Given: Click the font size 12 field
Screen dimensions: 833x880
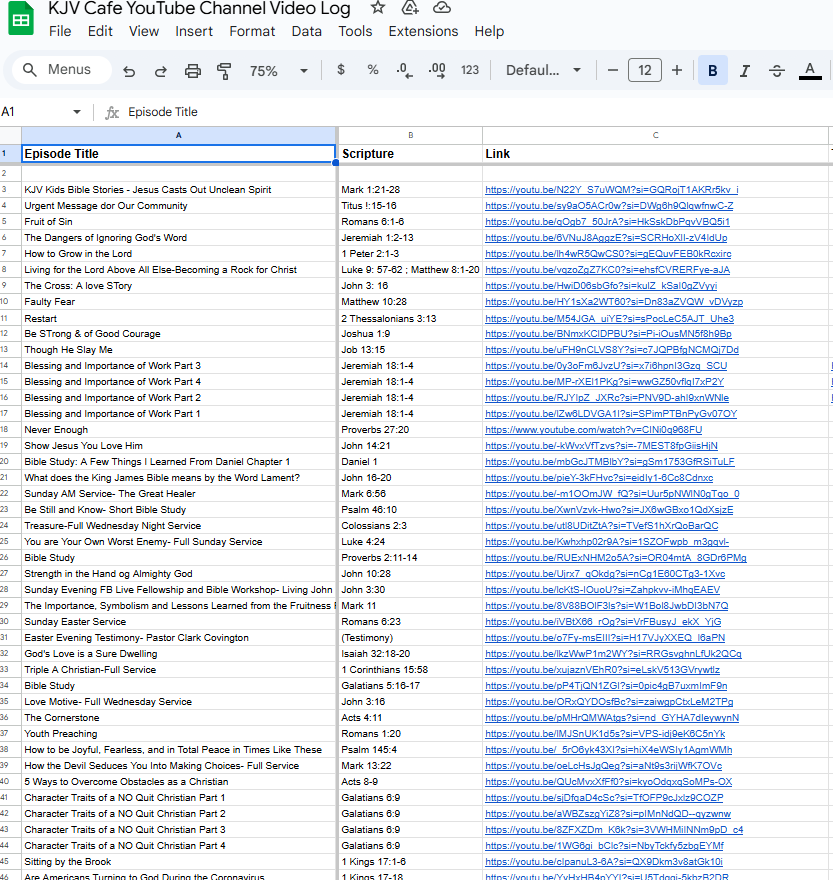Looking at the screenshot, I should click(644, 70).
